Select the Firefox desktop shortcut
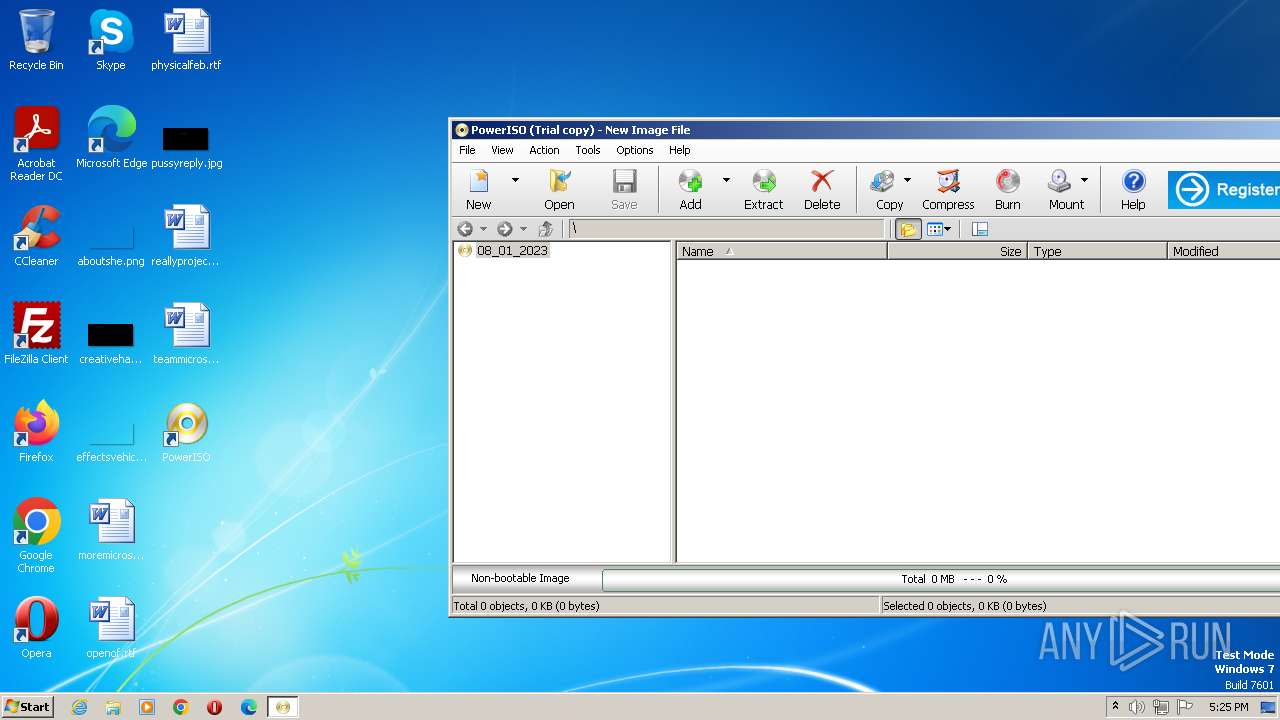This screenshot has width=1280, height=720. pyautogui.click(x=36, y=432)
